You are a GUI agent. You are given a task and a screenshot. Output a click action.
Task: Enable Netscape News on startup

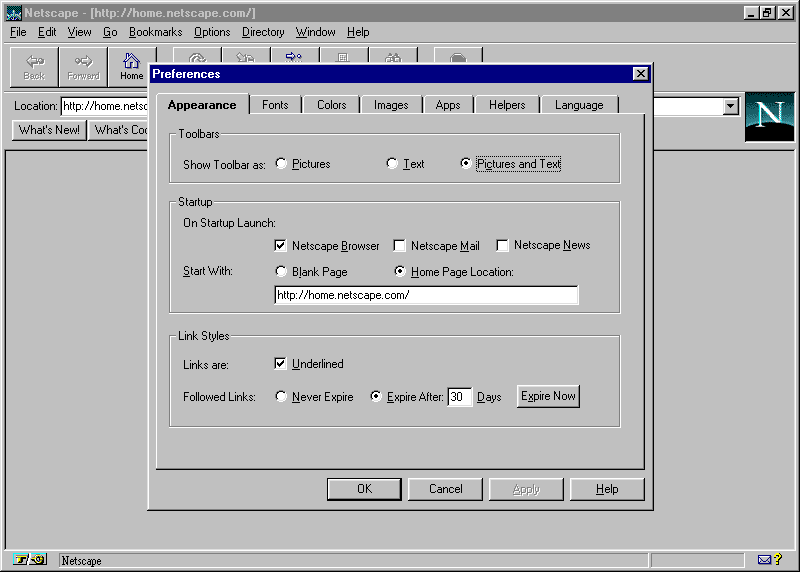coord(503,245)
